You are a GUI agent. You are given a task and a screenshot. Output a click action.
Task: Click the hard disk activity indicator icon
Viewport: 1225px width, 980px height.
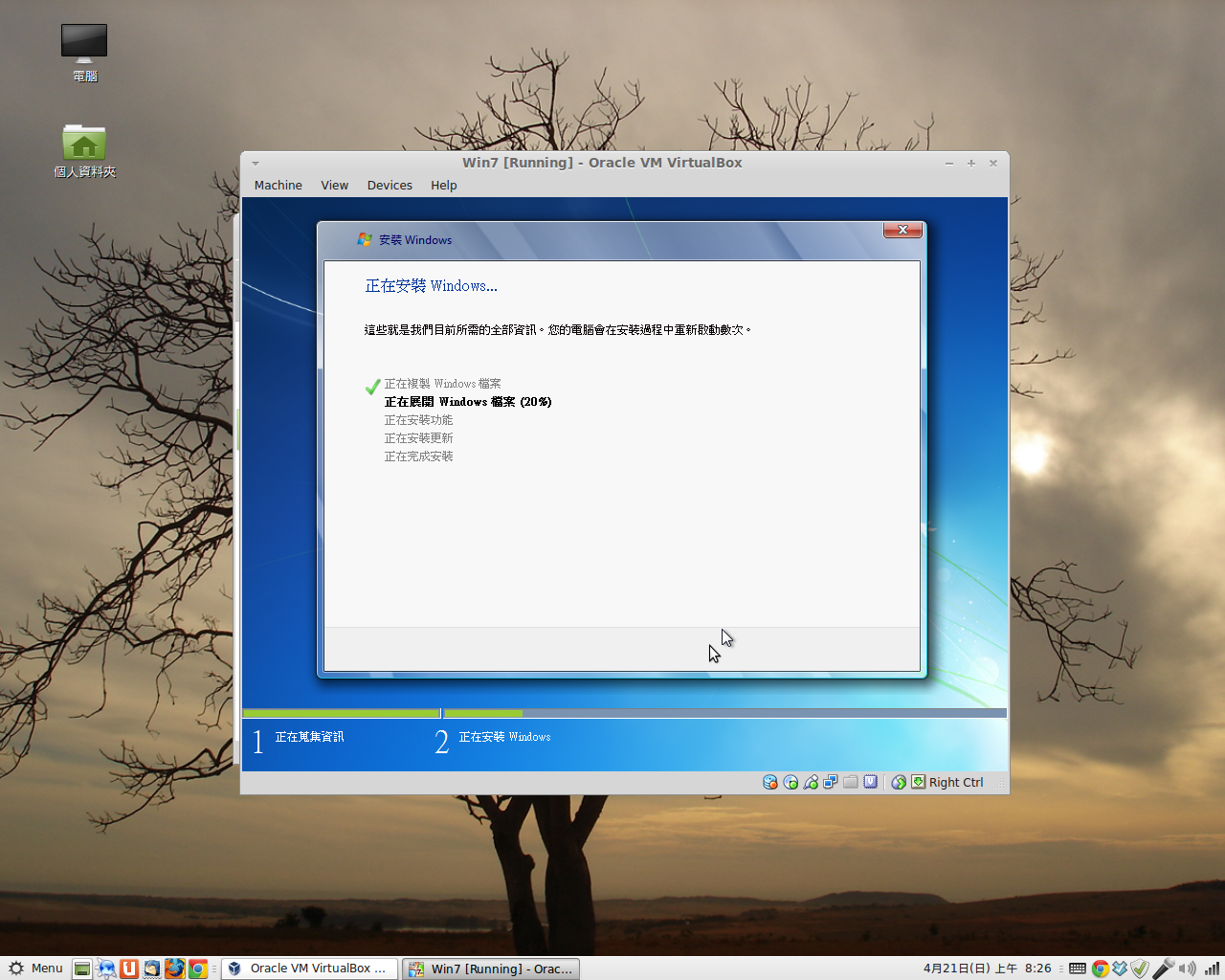[770, 782]
